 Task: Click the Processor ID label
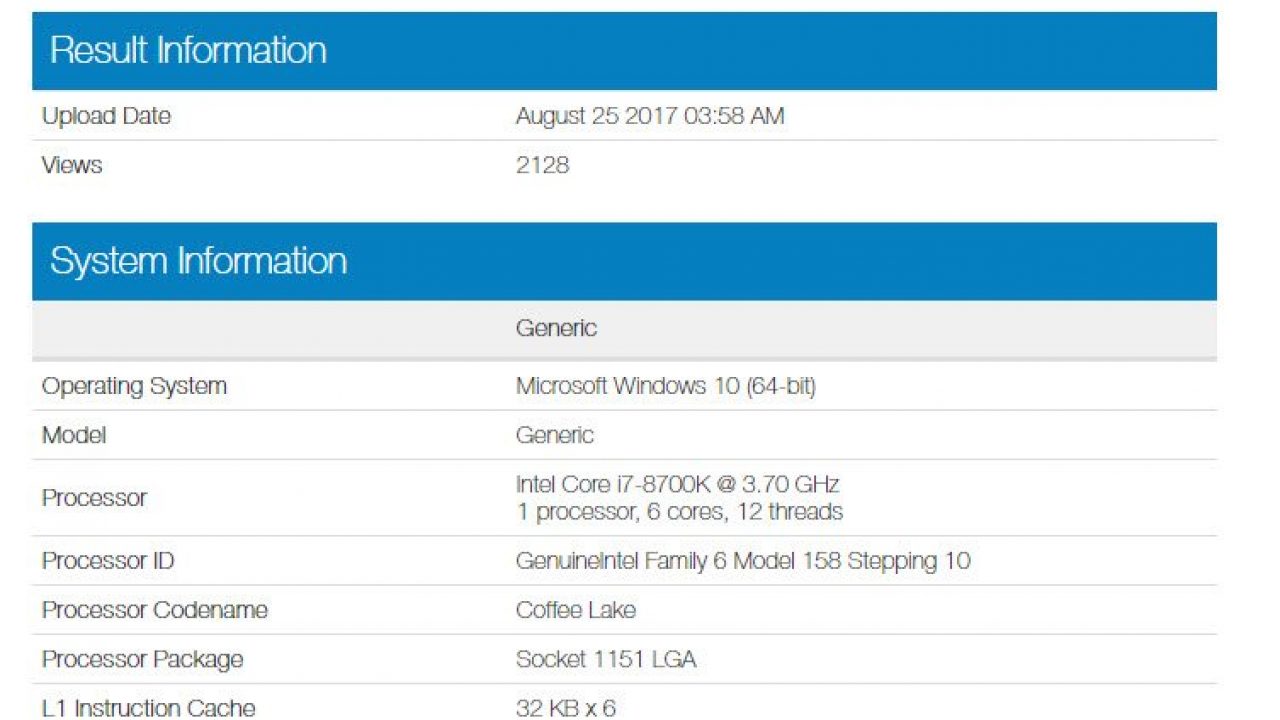(x=108, y=561)
